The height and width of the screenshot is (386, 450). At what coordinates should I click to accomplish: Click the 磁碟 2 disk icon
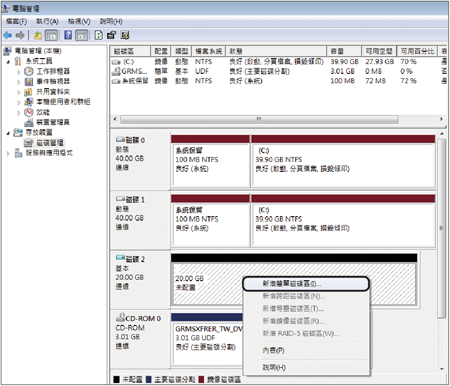120,258
